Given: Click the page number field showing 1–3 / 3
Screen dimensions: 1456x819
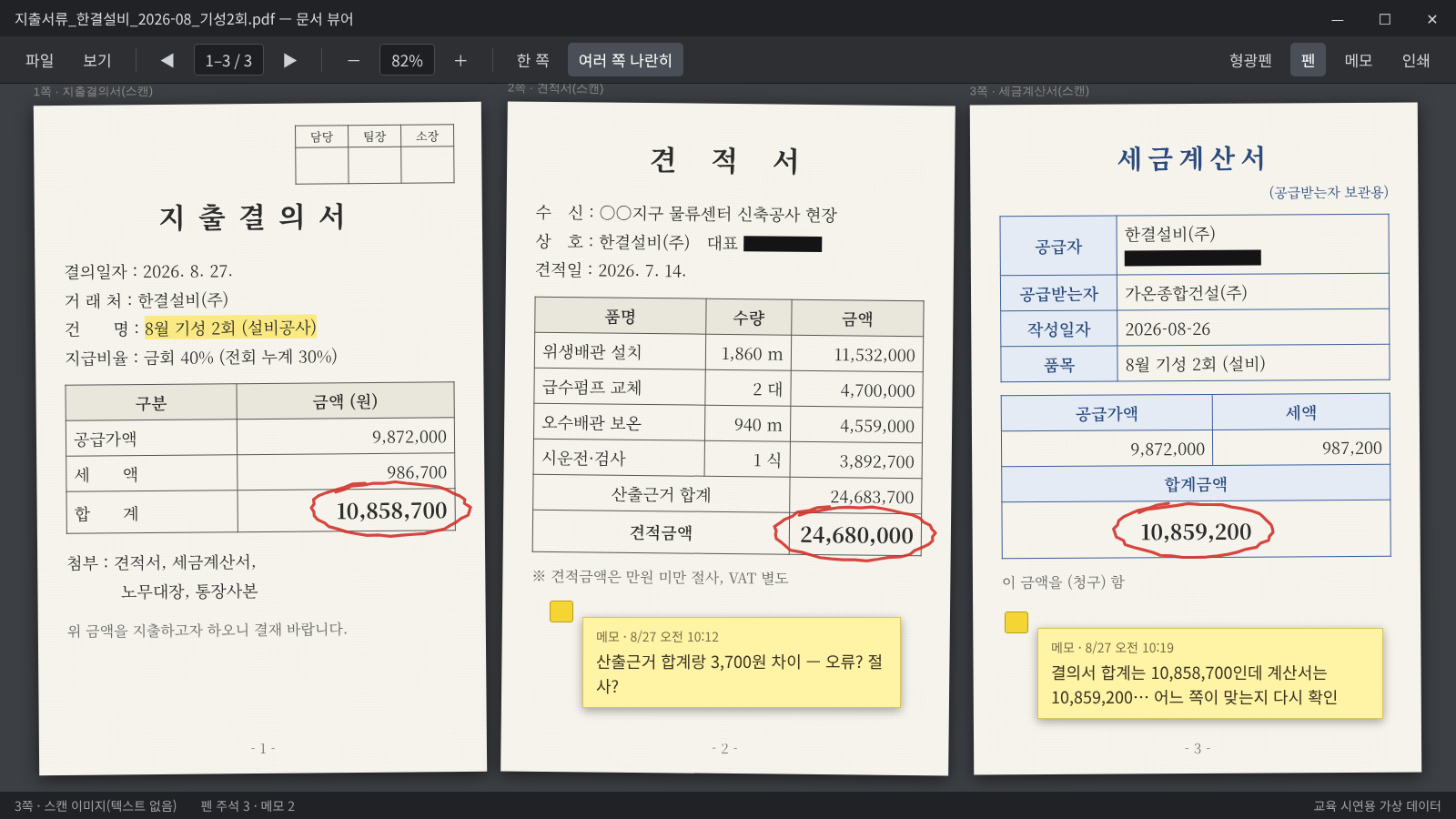Looking at the screenshot, I should [228, 60].
